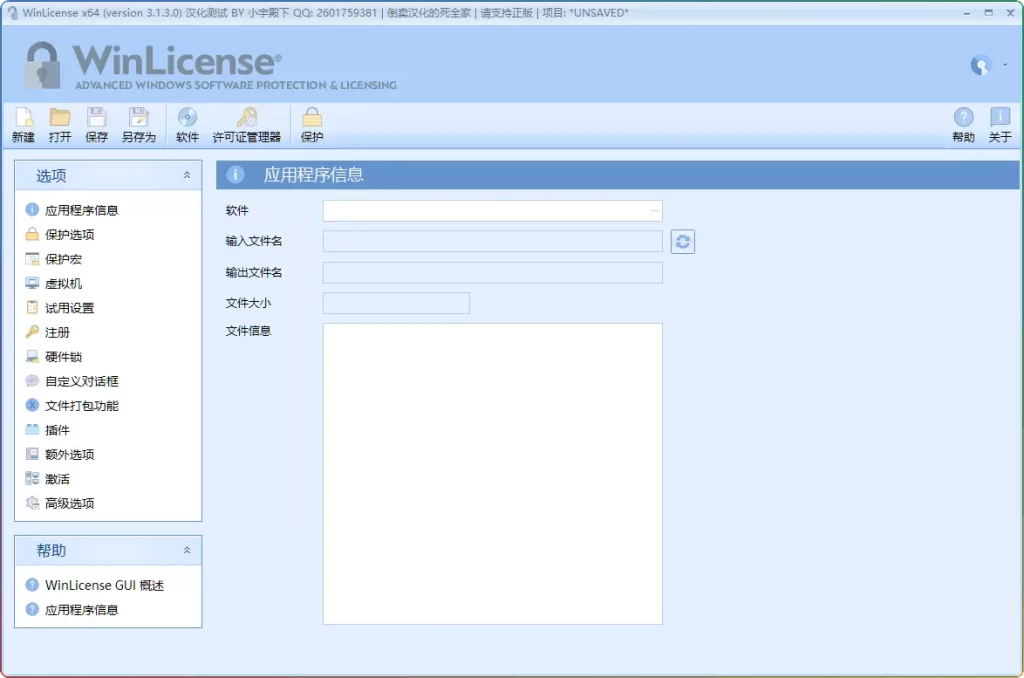Collapse the 选项 panel chevron

(x=187, y=175)
